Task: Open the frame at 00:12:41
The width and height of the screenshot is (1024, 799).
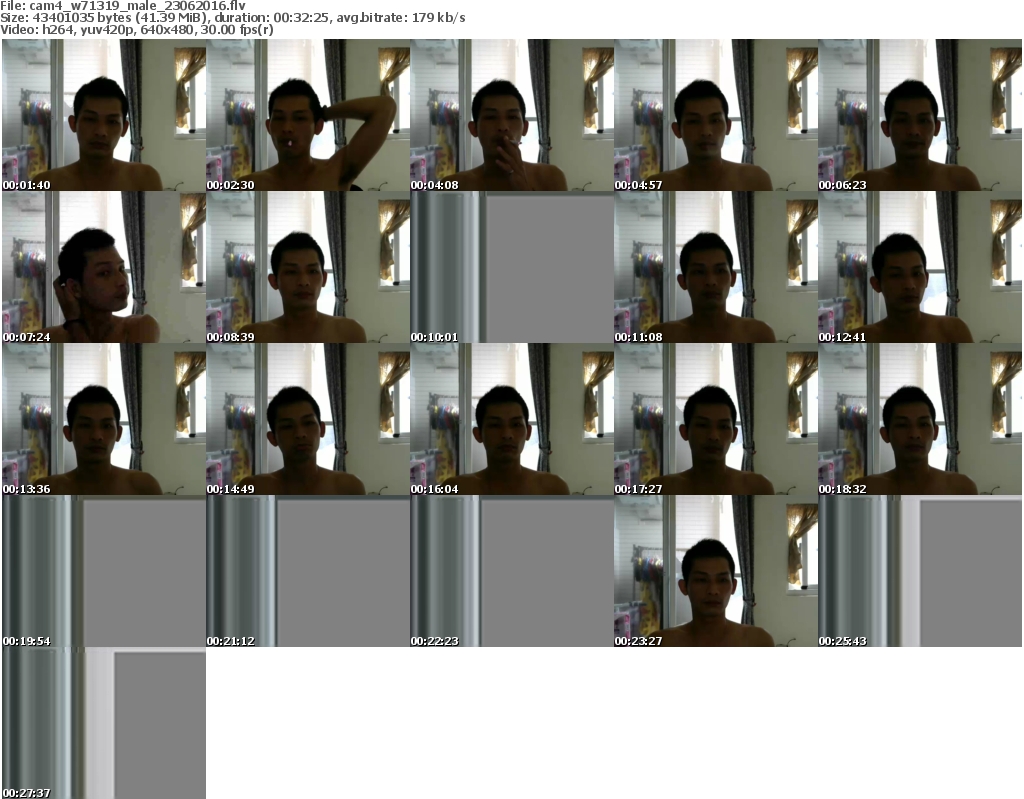Action: coord(920,267)
